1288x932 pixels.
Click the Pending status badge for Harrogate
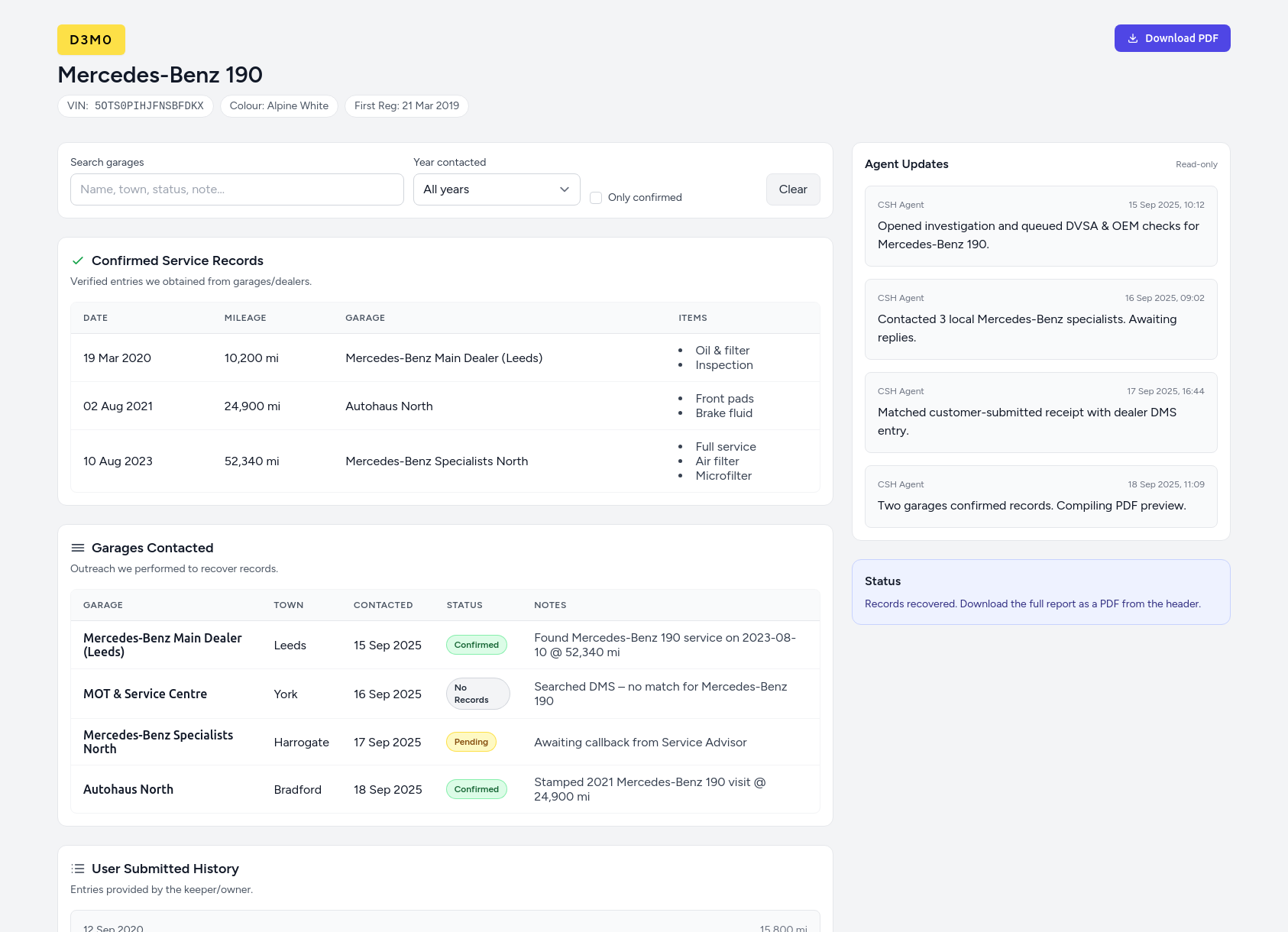471,742
